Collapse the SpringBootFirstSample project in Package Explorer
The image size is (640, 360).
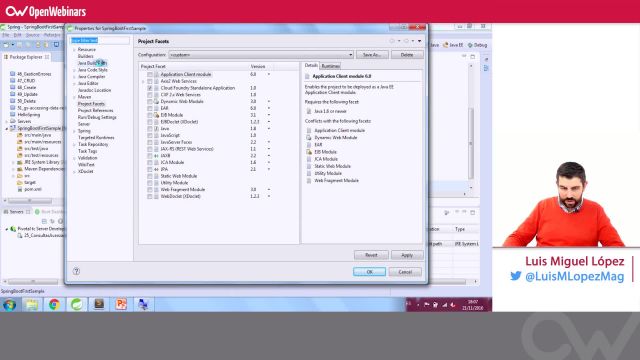coord(7,129)
